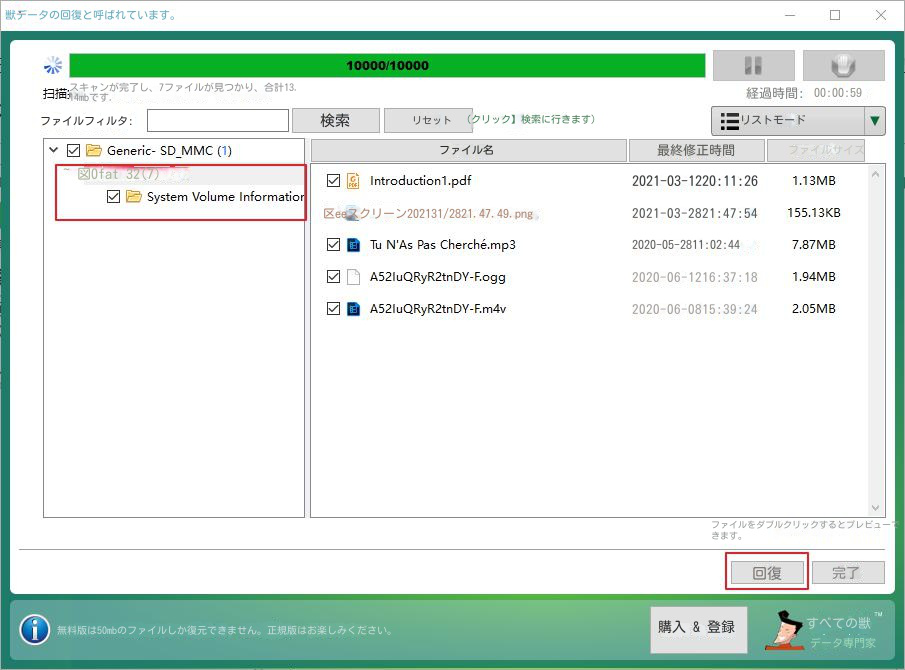The image size is (905, 670).
Task: Sort by the 最終修正時間 column header
Action: point(696,150)
